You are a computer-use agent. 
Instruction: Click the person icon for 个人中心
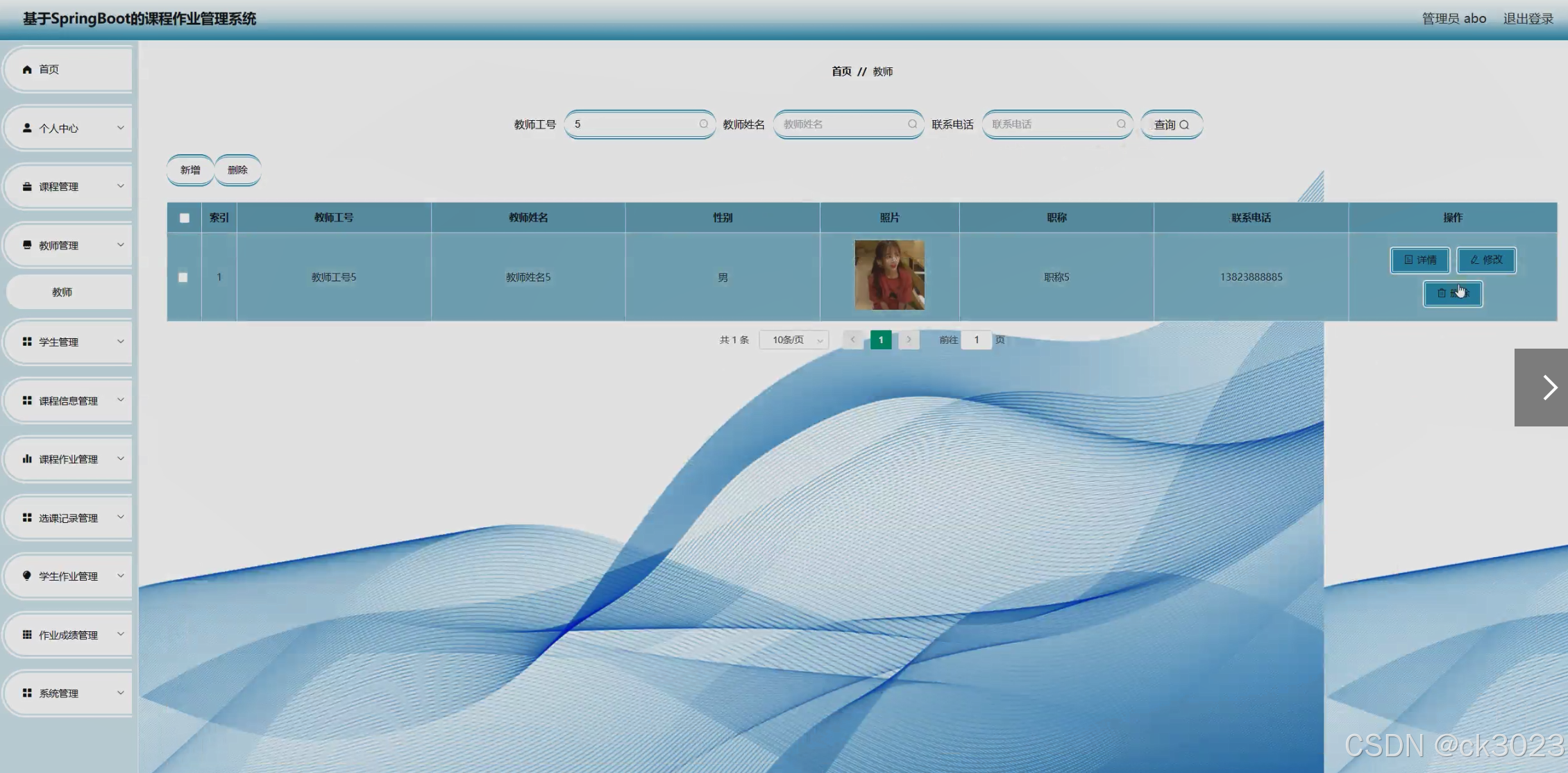(27, 128)
